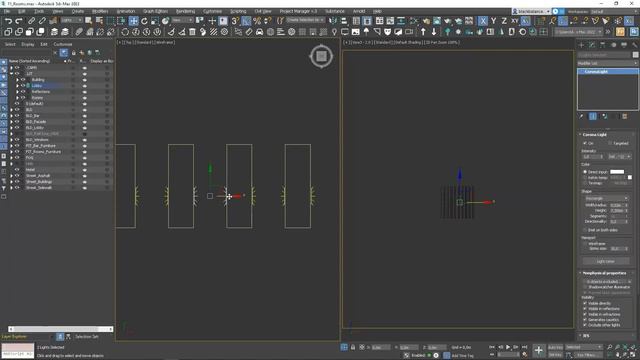Click the remove modifier trash icon below stack

pos(624,116)
